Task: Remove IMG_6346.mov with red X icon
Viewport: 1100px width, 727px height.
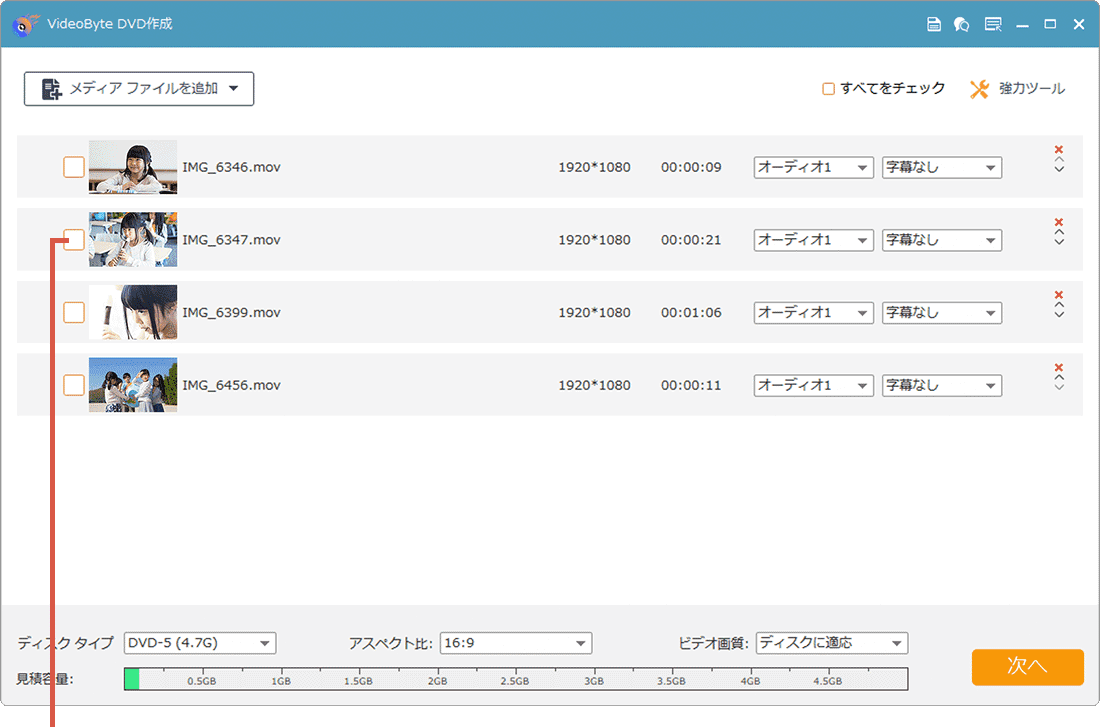Action: click(x=1059, y=150)
